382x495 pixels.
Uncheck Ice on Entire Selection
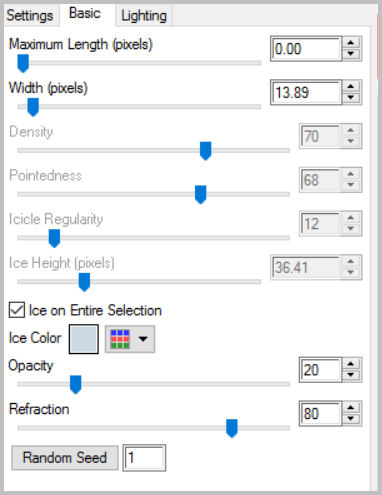pos(17,310)
